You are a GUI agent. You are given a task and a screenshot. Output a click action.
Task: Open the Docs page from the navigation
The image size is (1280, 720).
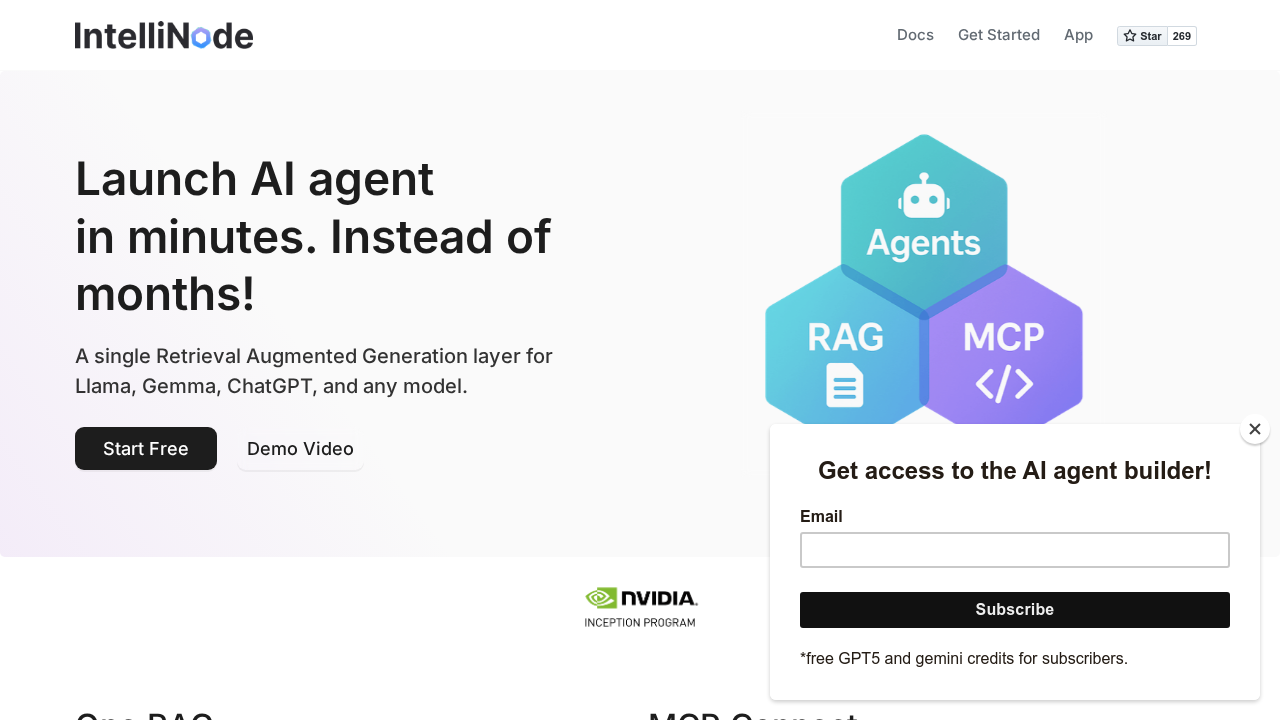click(x=915, y=35)
